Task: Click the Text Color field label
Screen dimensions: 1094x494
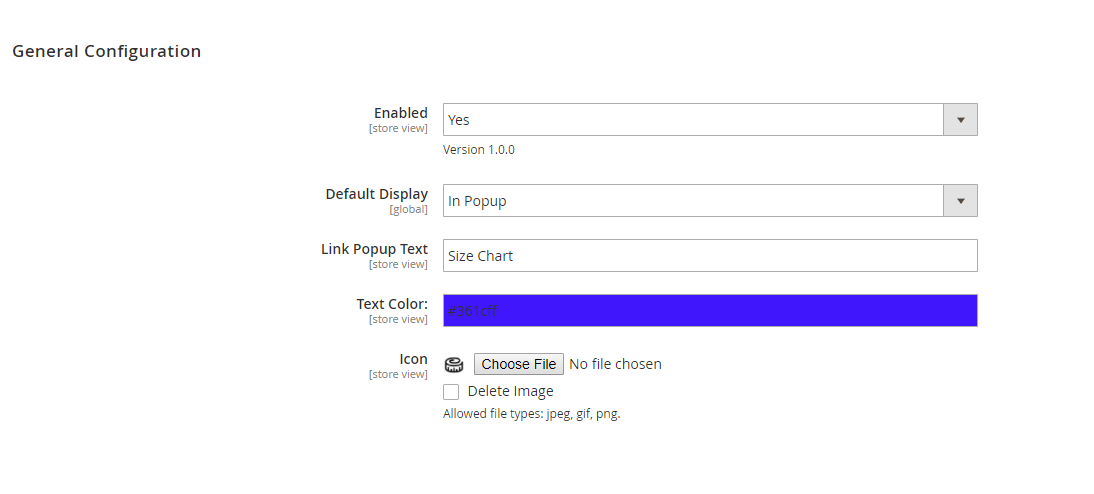Action: (x=392, y=304)
